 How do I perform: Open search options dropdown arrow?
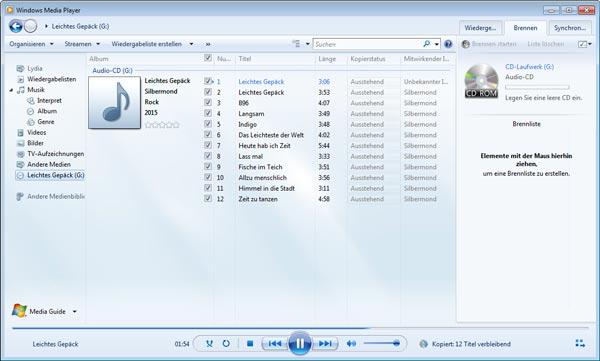[x=437, y=44]
